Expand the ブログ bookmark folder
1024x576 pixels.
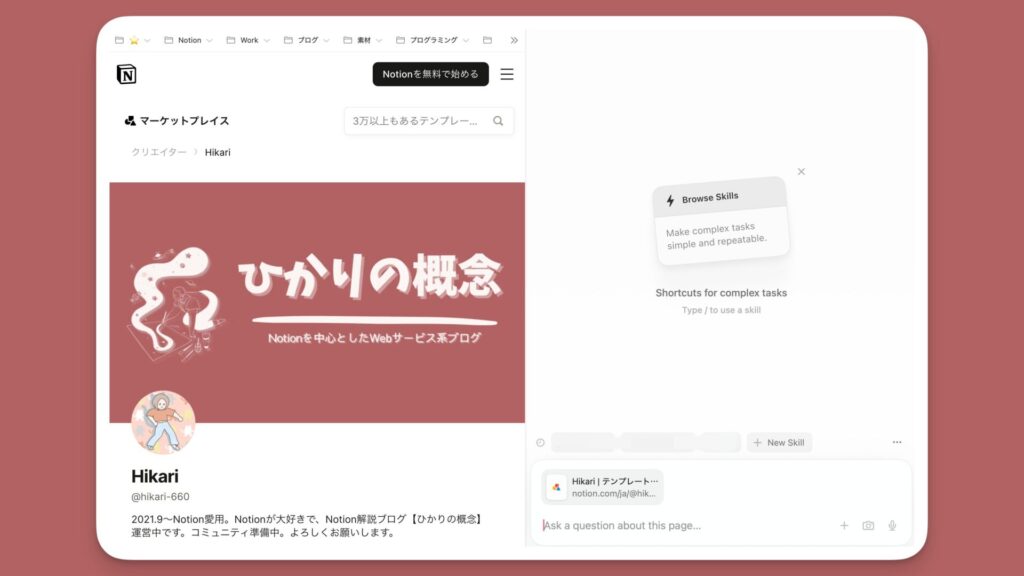(307, 40)
